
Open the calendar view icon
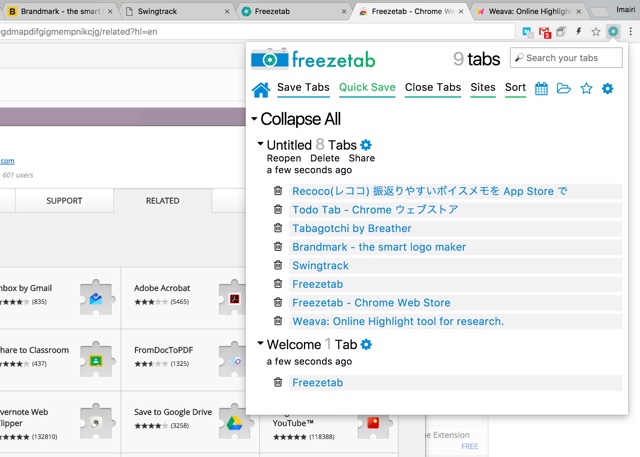[541, 88]
